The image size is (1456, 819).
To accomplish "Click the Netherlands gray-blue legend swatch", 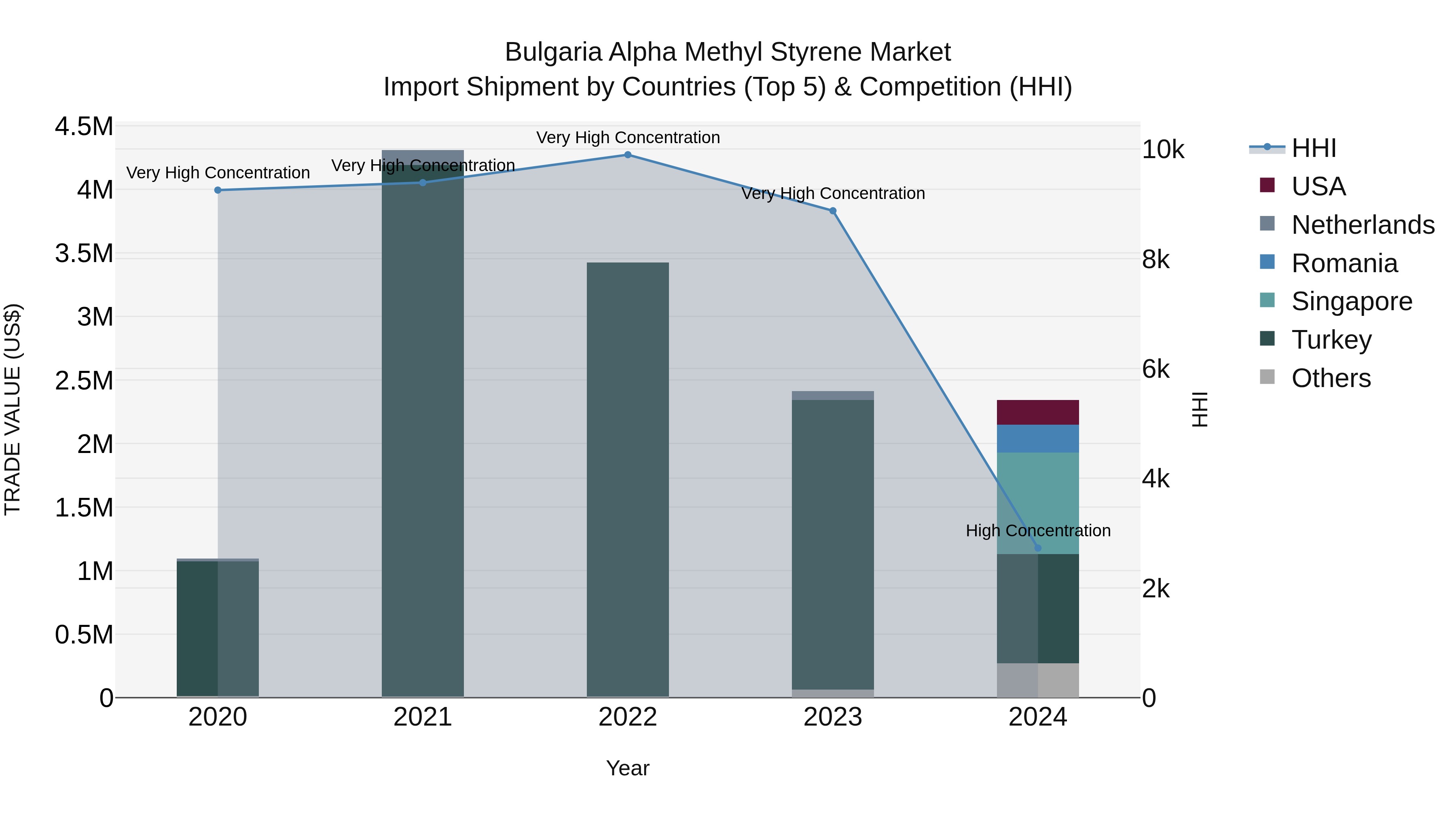I will [x=1267, y=224].
